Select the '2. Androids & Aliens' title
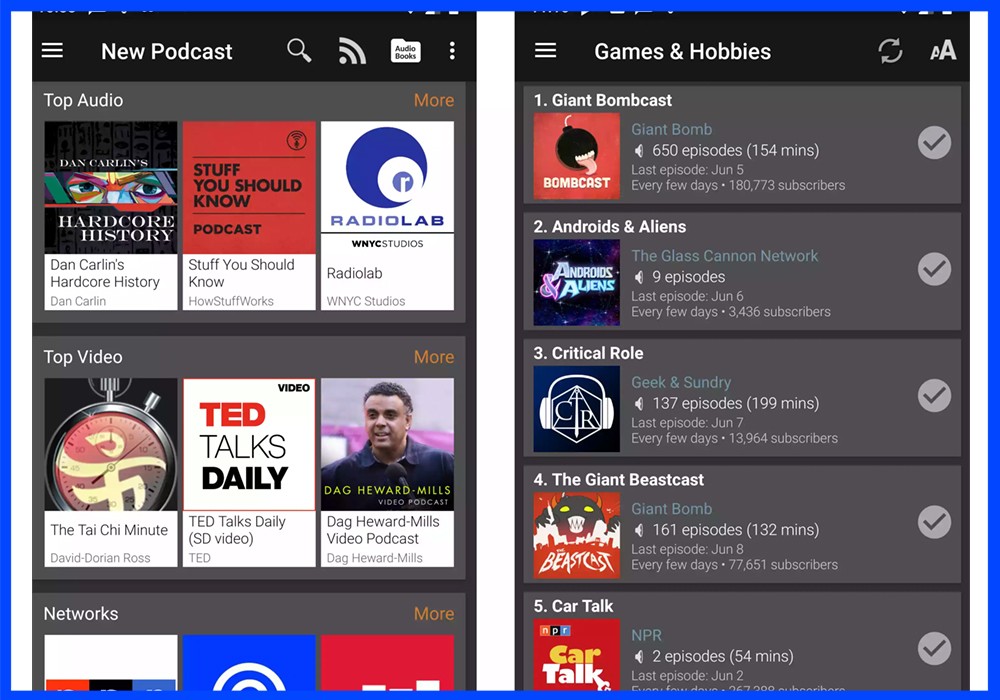This screenshot has height=700, width=1000. pyautogui.click(x=610, y=226)
